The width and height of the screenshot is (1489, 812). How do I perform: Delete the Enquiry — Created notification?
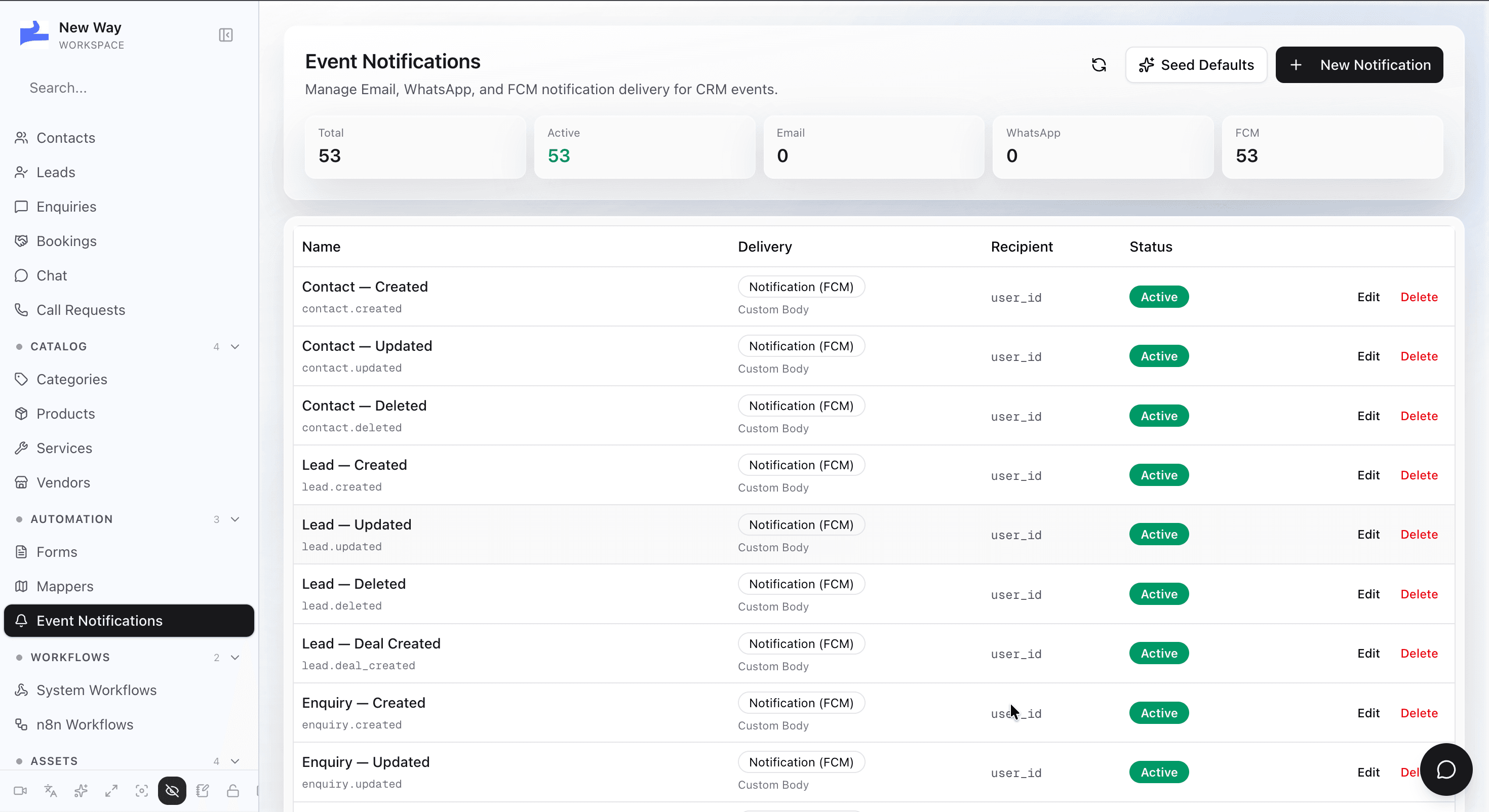pos(1419,713)
